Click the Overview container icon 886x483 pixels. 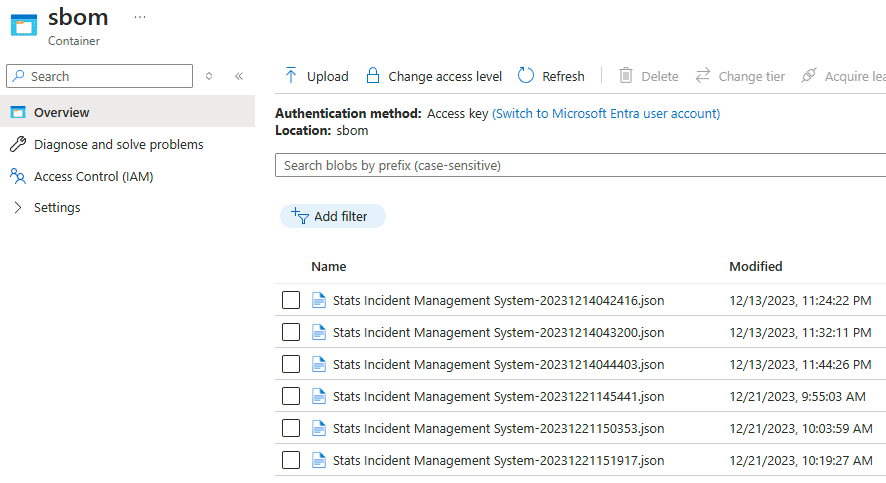(18, 112)
